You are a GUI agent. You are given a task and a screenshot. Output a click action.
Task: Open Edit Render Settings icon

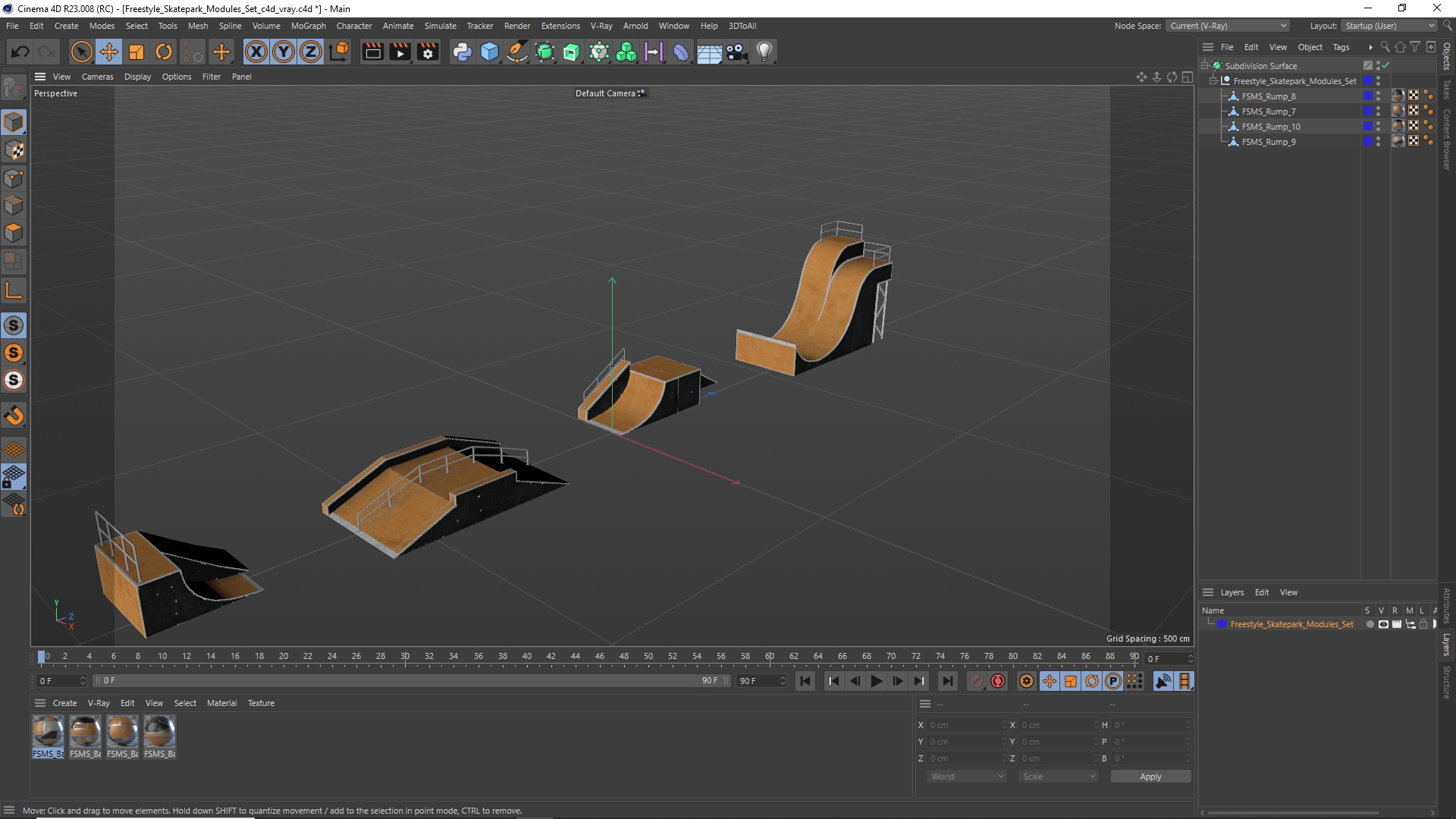pos(428,52)
